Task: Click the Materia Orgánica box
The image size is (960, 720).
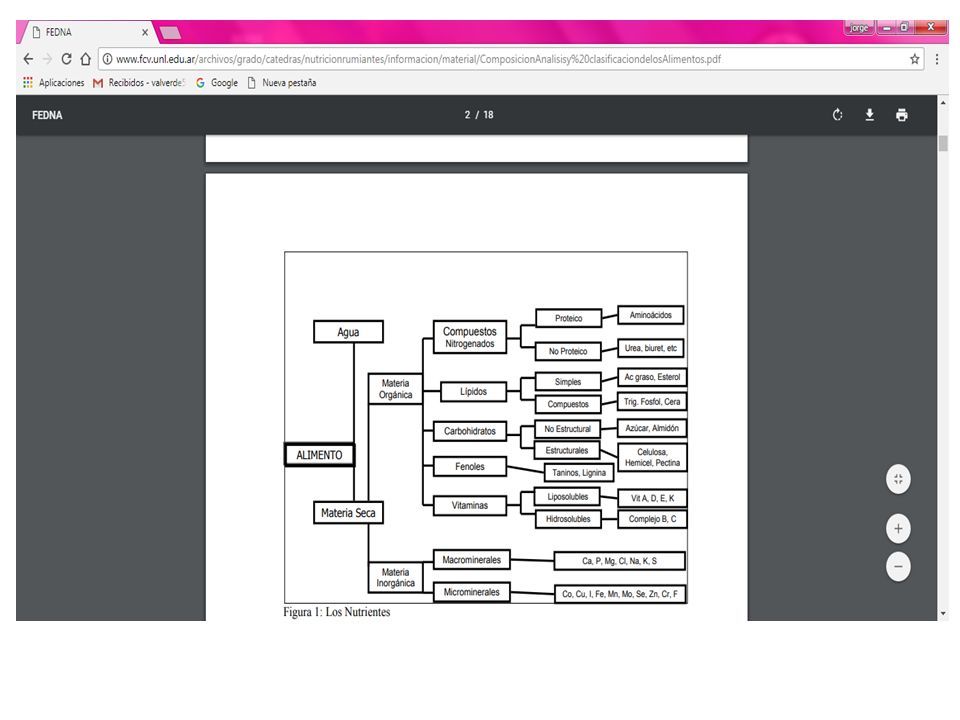Action: (x=396, y=389)
